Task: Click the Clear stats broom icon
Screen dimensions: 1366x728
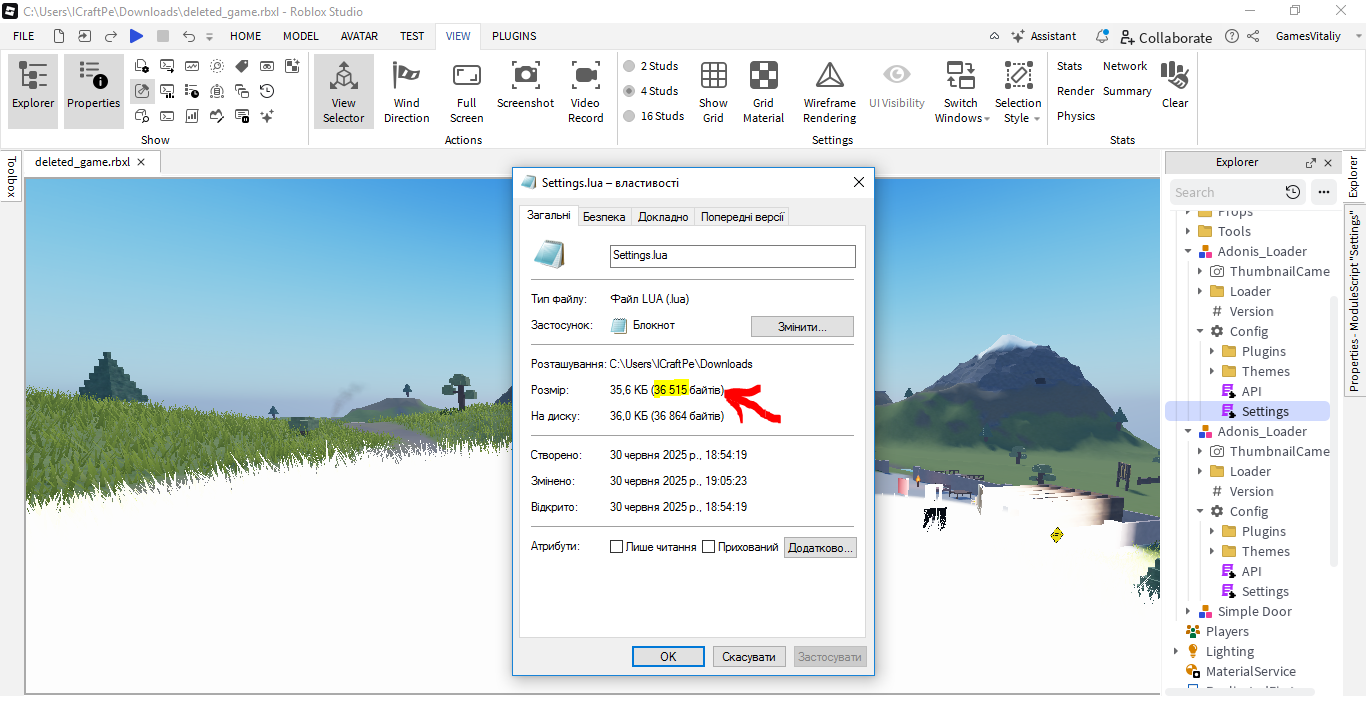Action: [1174, 84]
